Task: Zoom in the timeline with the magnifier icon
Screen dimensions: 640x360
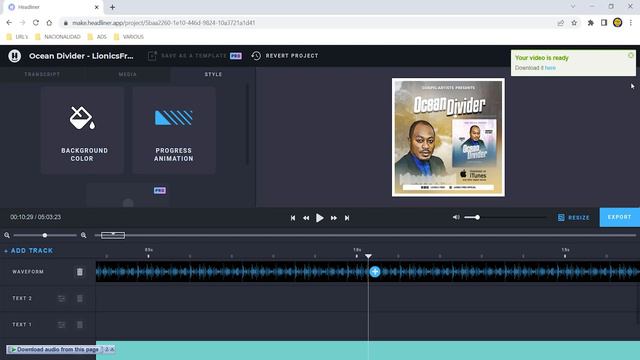Action: [84, 235]
